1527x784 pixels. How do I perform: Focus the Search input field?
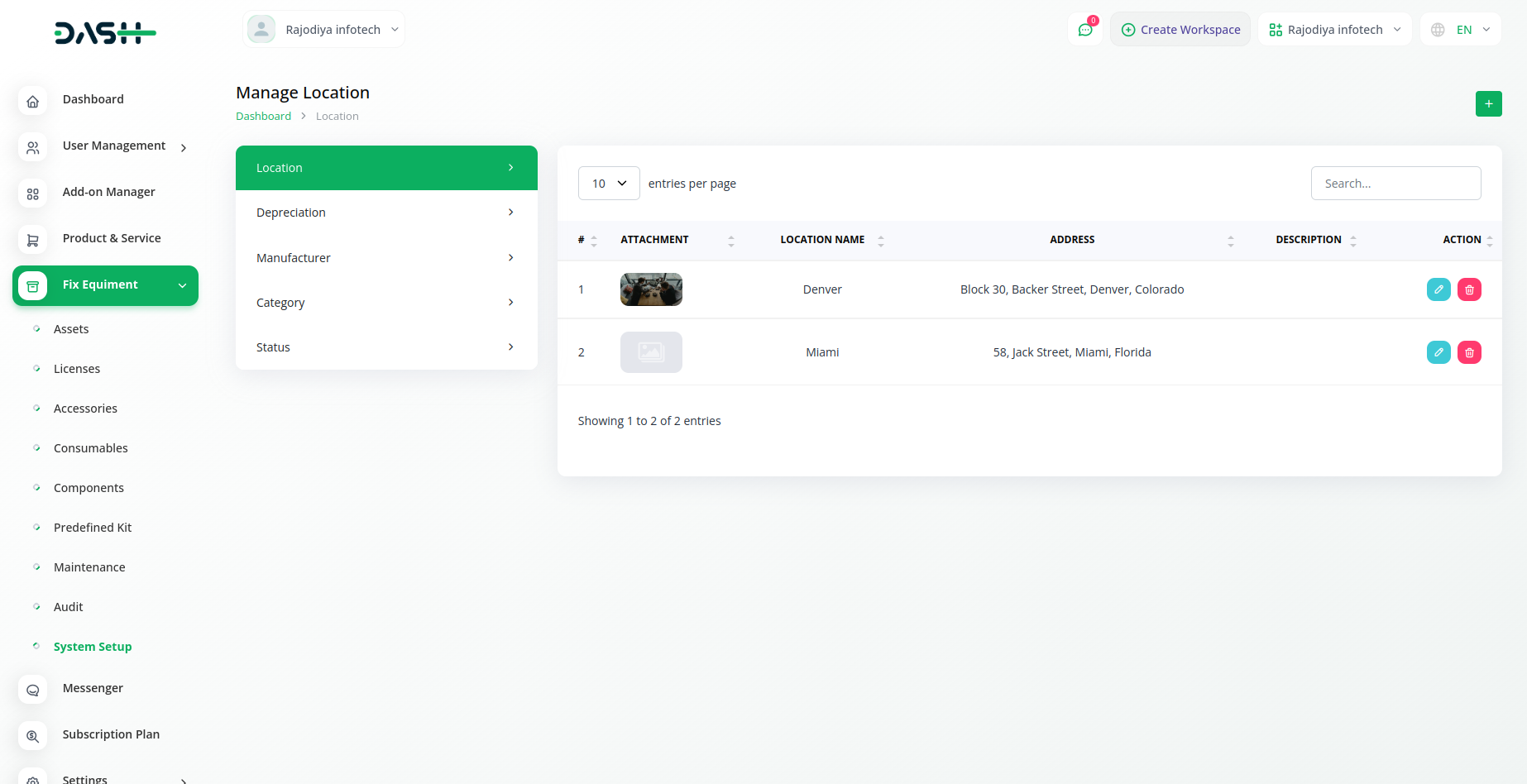point(1395,184)
